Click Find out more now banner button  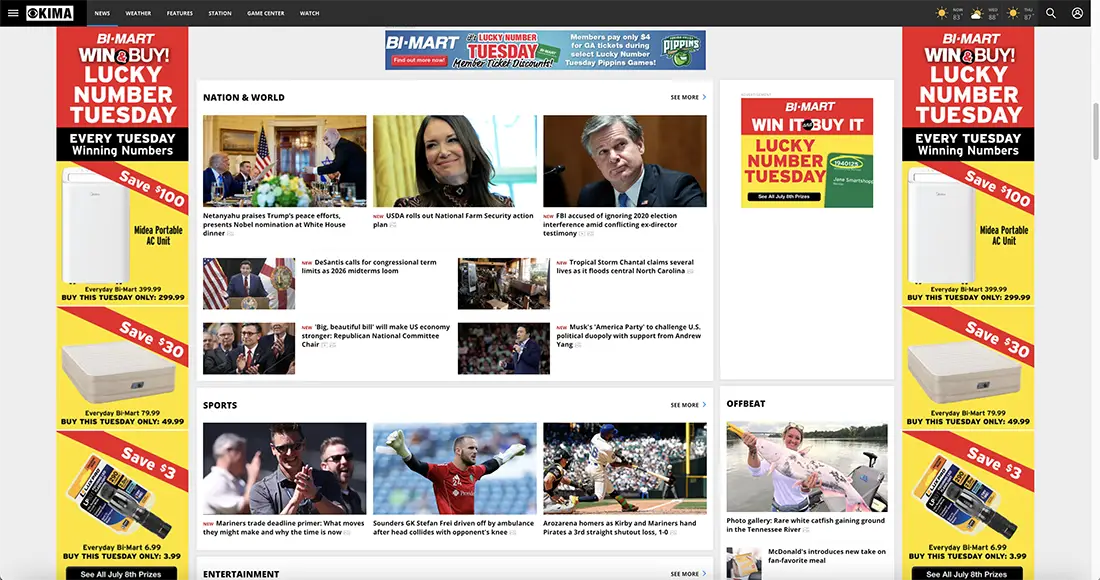click(x=419, y=60)
